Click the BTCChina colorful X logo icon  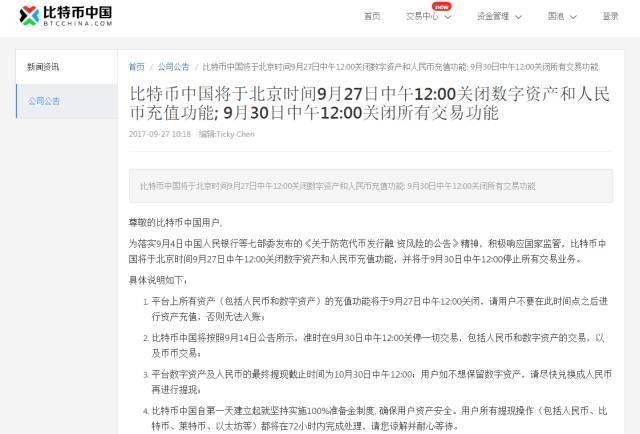29,16
